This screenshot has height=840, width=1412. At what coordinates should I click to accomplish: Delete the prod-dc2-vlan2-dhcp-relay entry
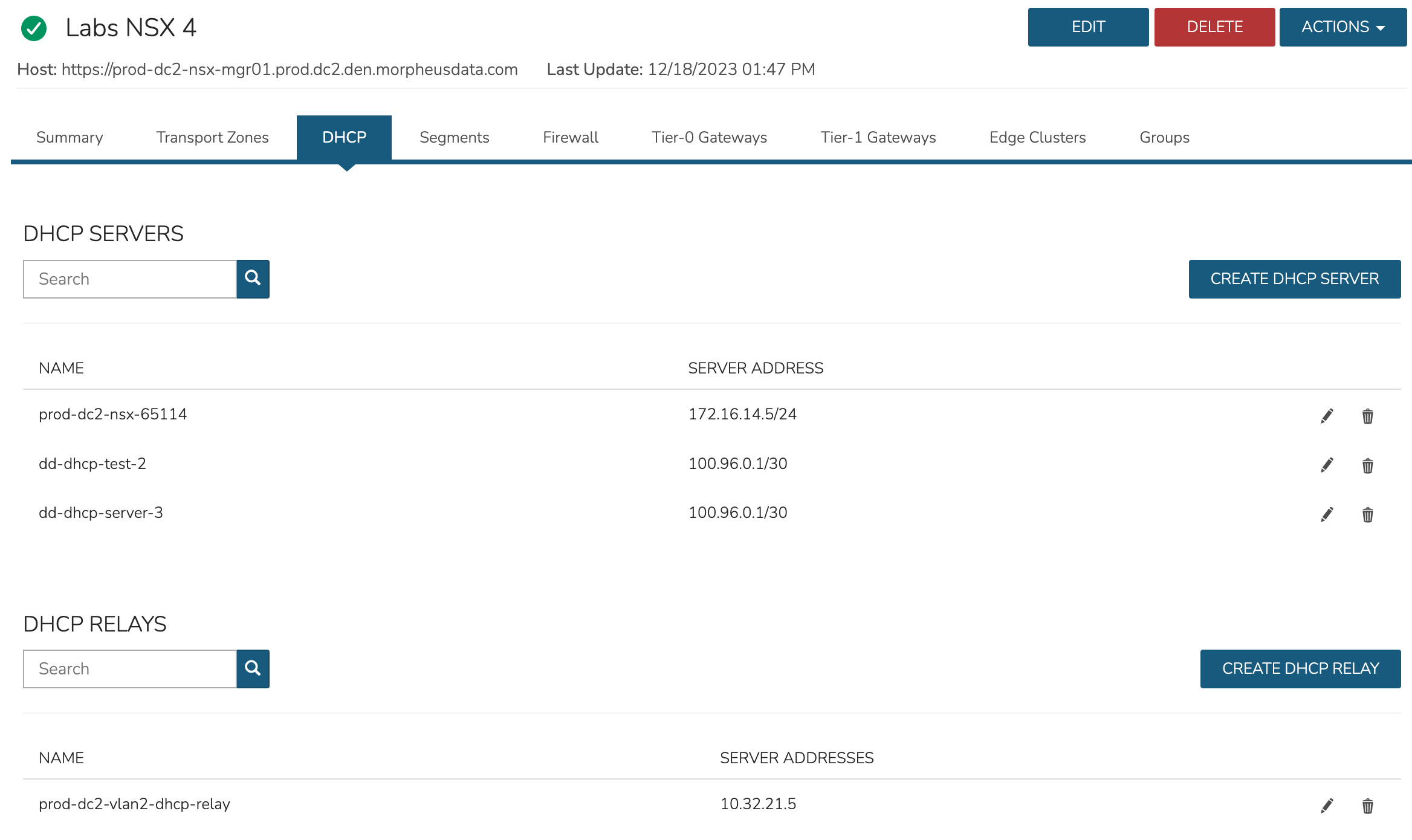(x=1367, y=806)
